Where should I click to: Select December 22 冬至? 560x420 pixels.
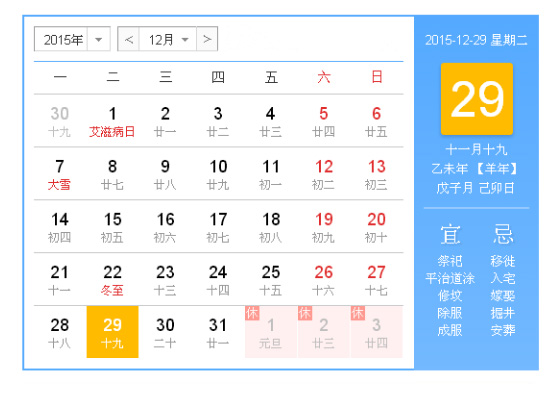coord(112,279)
